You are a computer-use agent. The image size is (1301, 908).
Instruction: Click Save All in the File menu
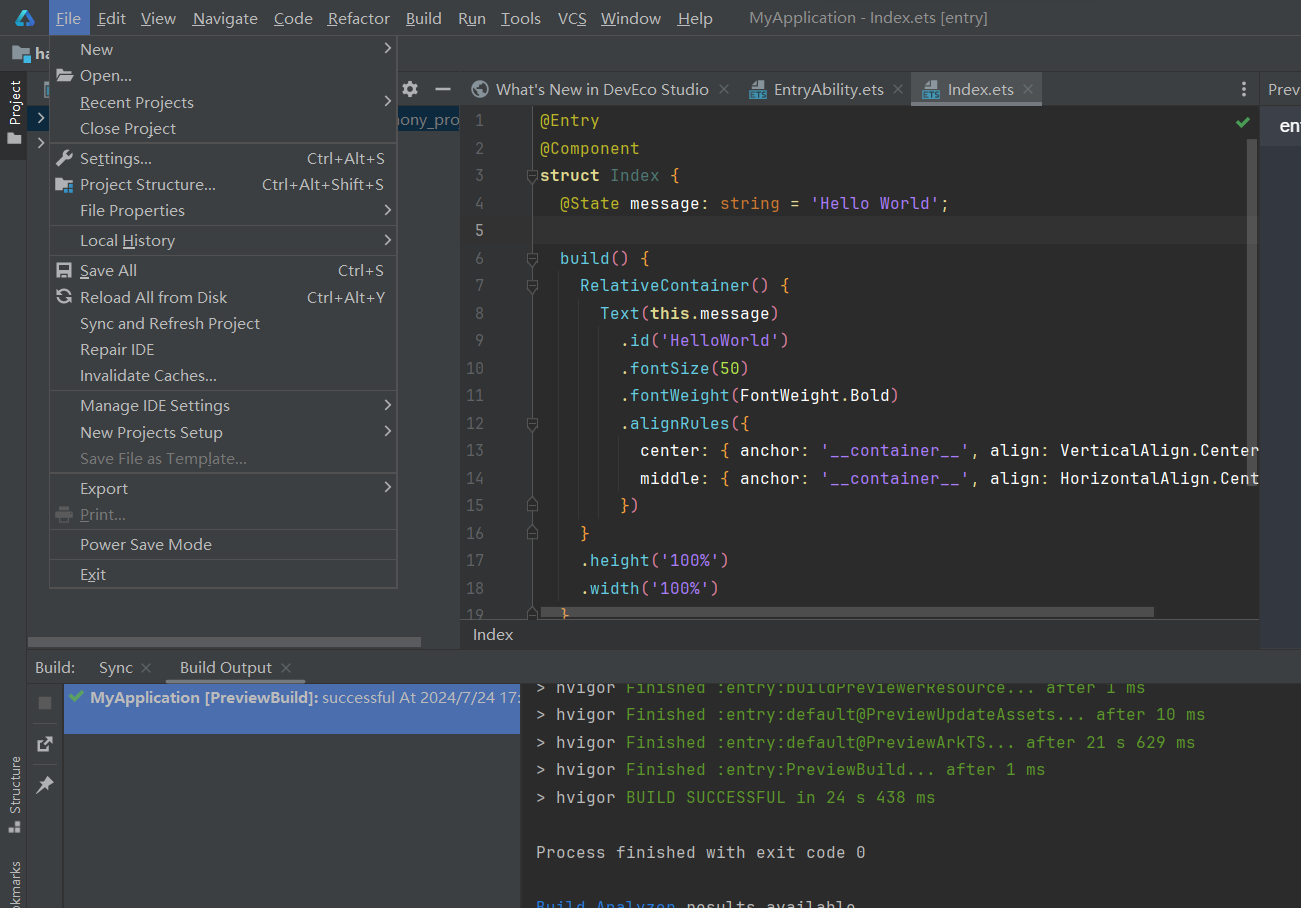click(x=223, y=271)
